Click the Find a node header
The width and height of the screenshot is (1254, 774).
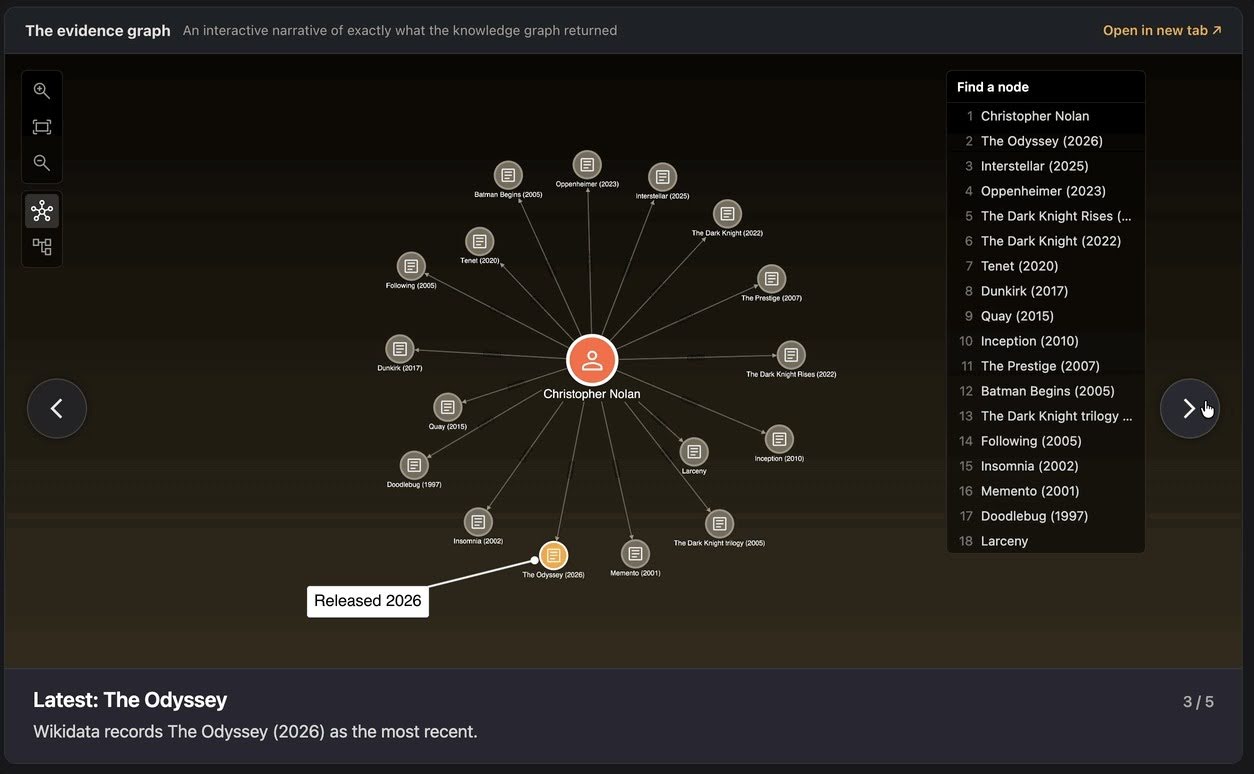pyautogui.click(x=1046, y=87)
